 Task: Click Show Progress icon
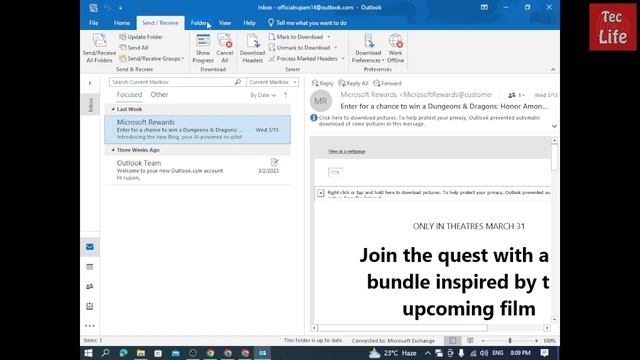click(203, 48)
